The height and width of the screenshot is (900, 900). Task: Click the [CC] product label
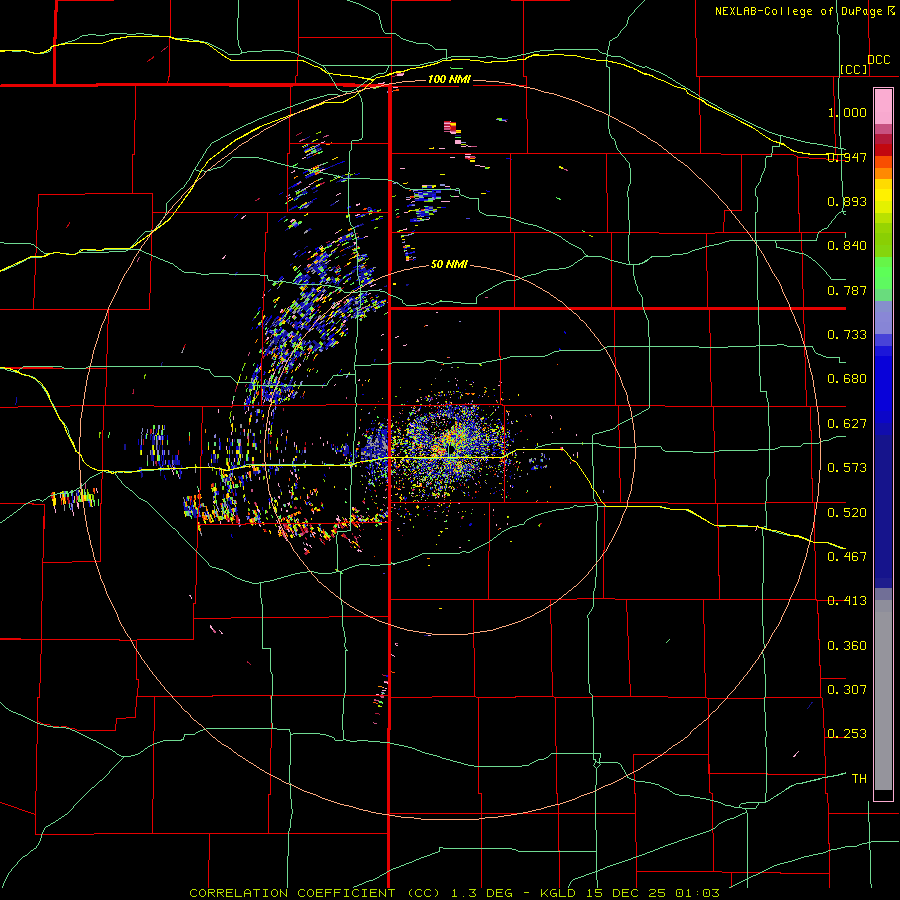(x=853, y=69)
